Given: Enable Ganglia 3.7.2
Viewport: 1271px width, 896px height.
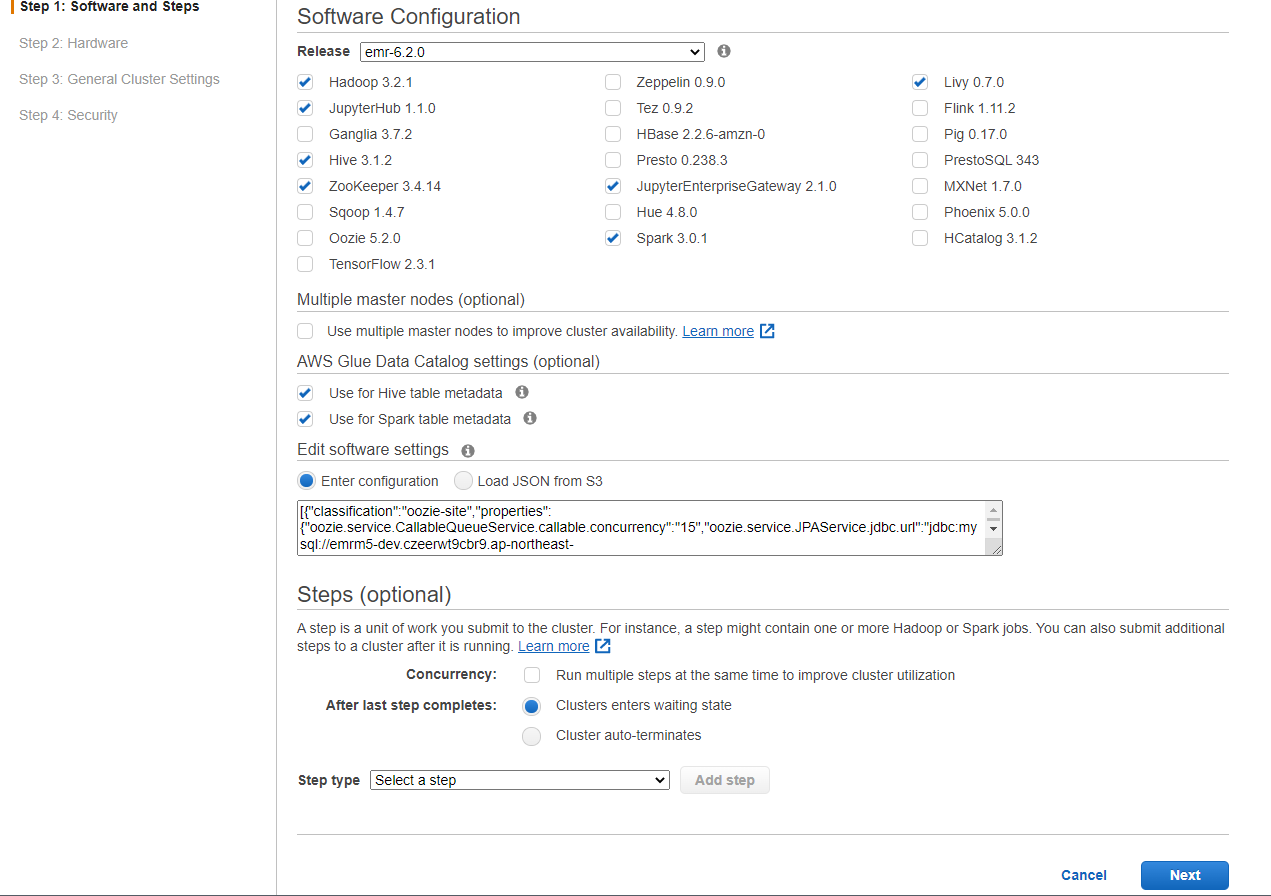Looking at the screenshot, I should pos(305,134).
